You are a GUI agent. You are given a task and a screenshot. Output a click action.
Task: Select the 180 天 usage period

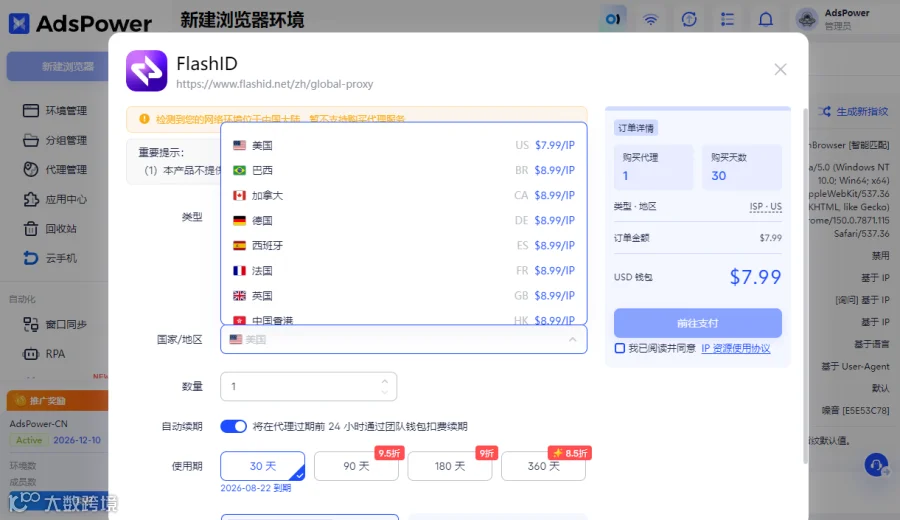tap(450, 466)
